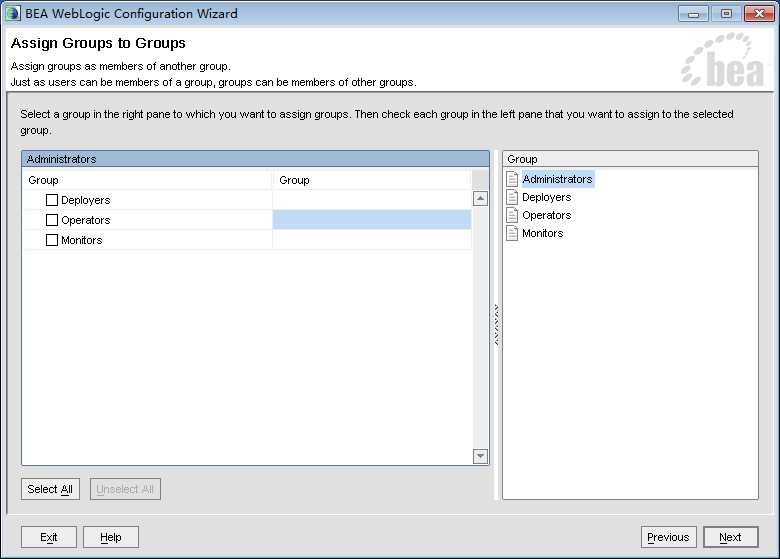
Task: Click the Unselect All button
Action: [x=125, y=489]
